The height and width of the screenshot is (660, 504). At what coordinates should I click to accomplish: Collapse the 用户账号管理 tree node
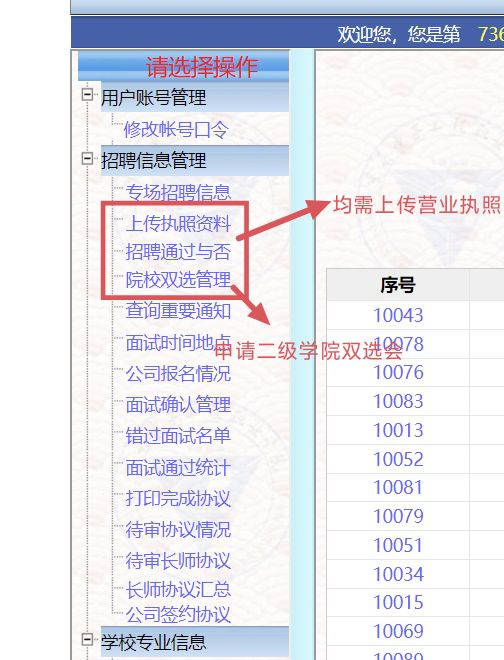tap(87, 94)
